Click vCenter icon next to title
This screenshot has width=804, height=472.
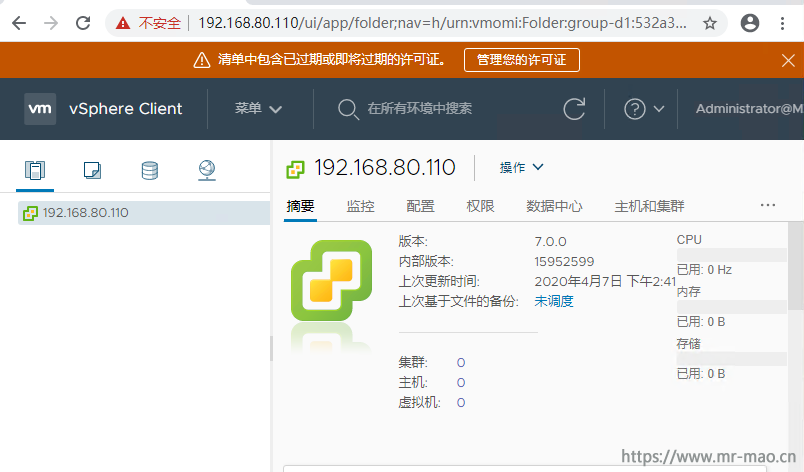(295, 169)
